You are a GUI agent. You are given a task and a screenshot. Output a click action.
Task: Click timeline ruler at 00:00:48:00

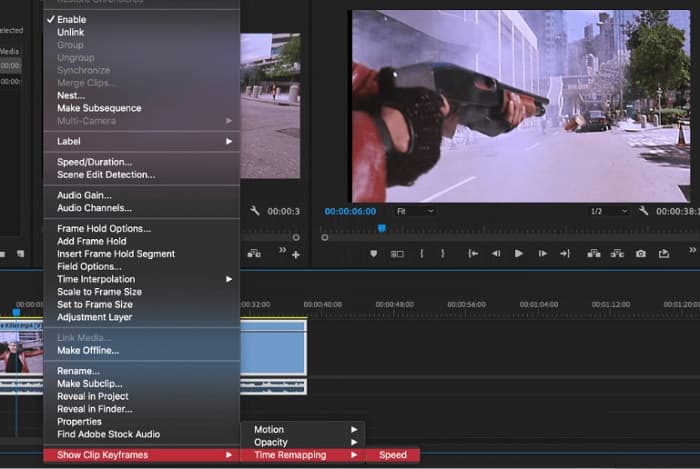(395, 304)
